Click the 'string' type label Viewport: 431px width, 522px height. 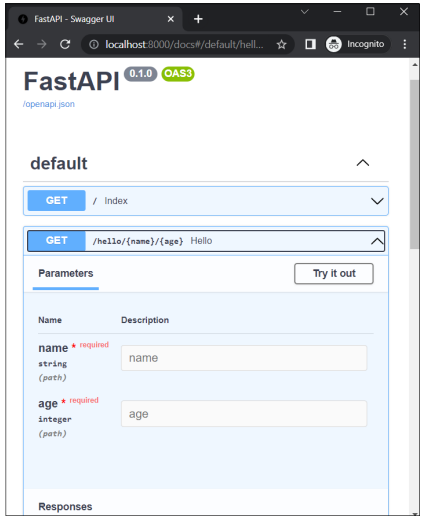53,364
